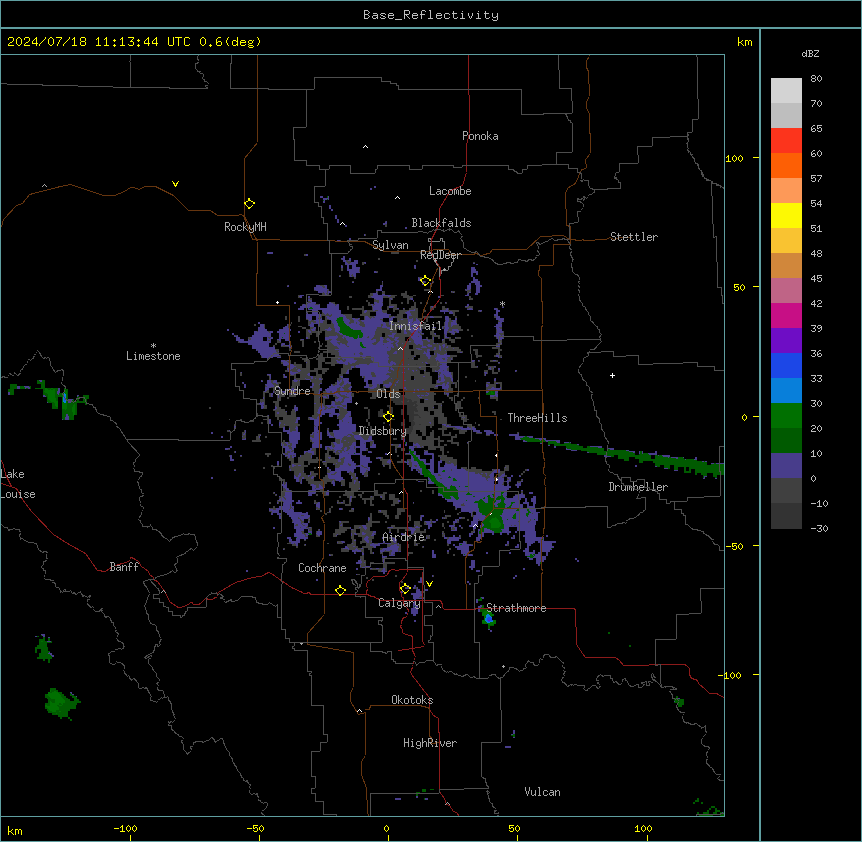Click the 100 tick on right vertical axis

[x=734, y=158]
